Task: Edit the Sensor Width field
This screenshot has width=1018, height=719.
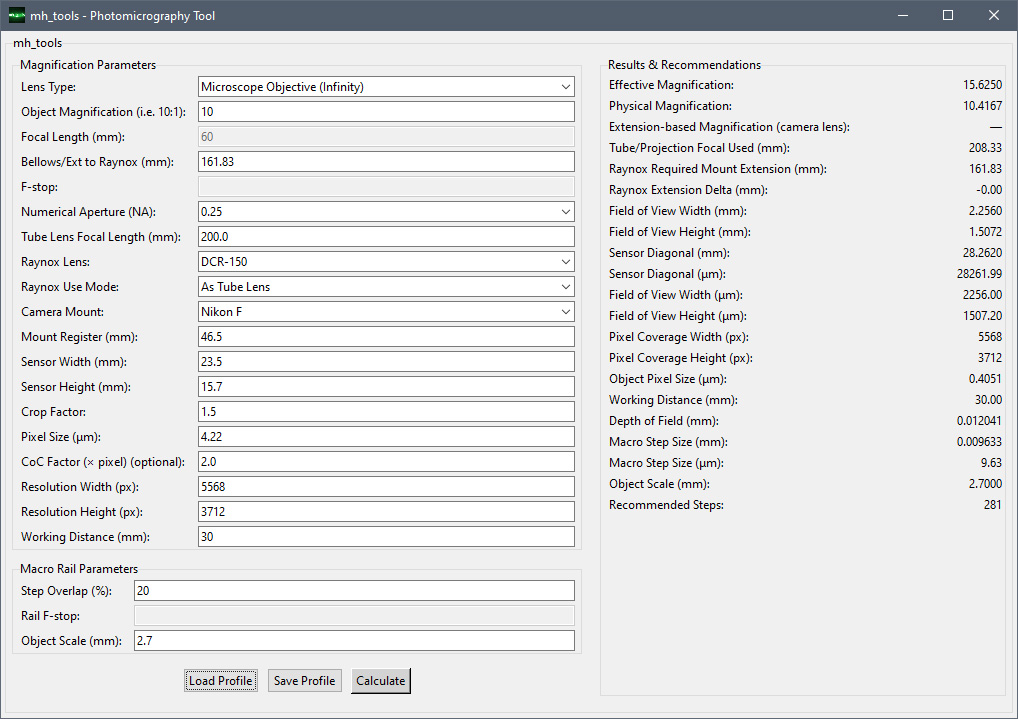Action: coord(386,362)
